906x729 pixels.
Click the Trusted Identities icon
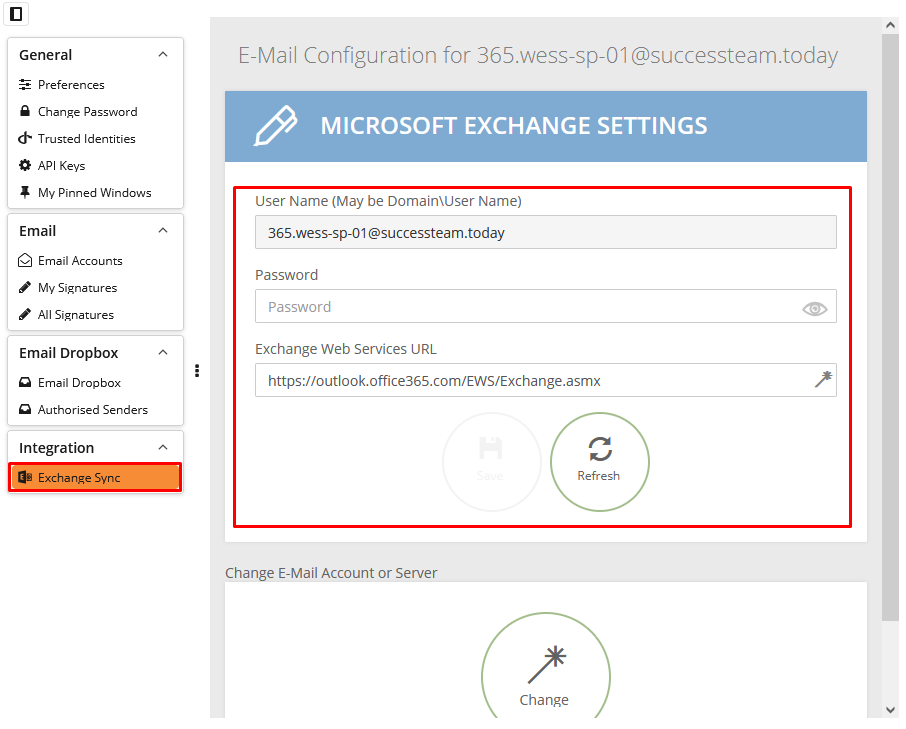click(x=25, y=139)
